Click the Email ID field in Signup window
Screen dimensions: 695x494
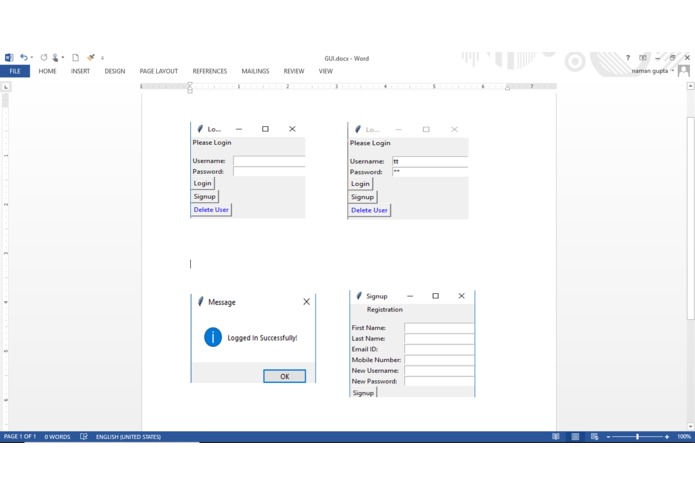439,349
